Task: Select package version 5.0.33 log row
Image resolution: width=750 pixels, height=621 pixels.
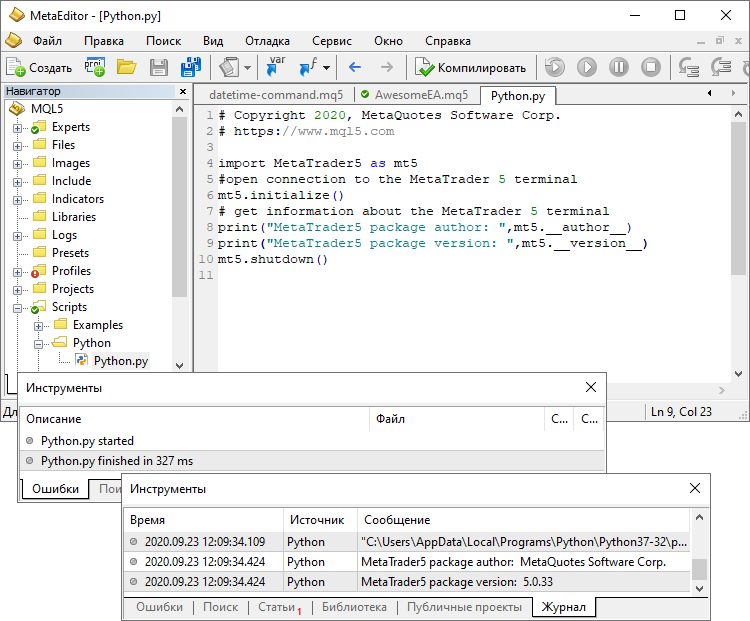Action: click(407, 582)
